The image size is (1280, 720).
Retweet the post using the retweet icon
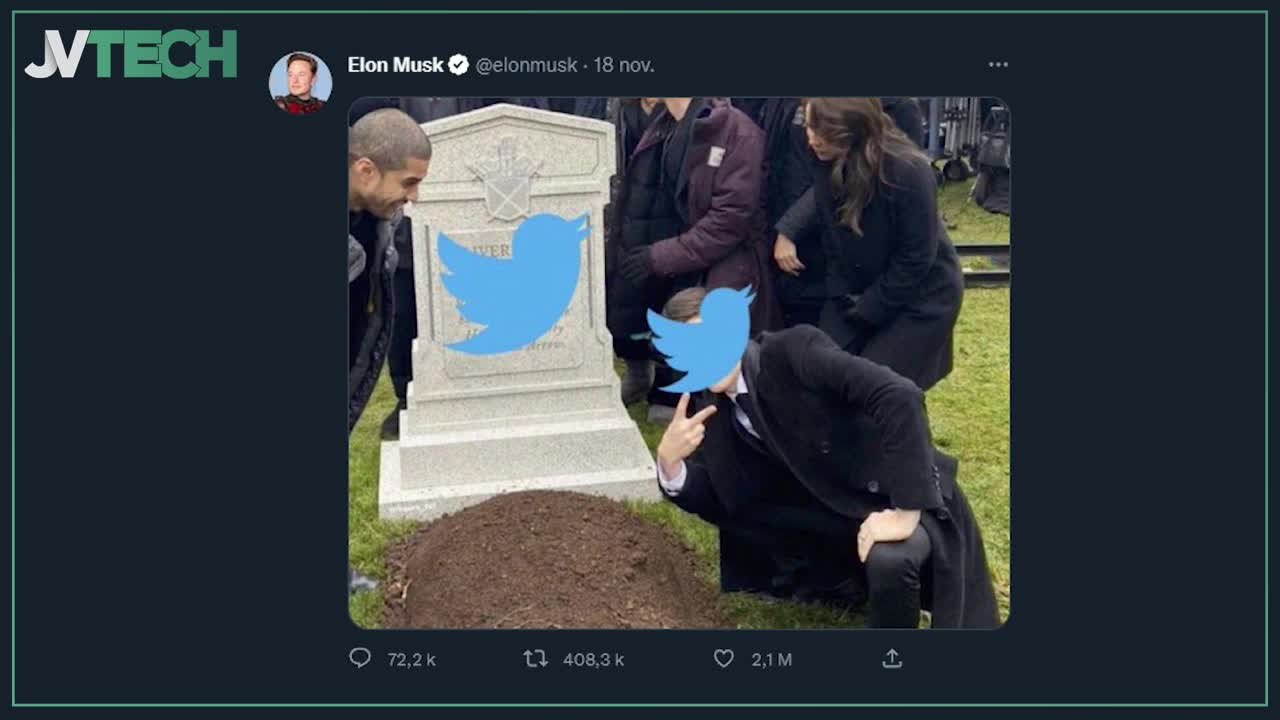[536, 658]
